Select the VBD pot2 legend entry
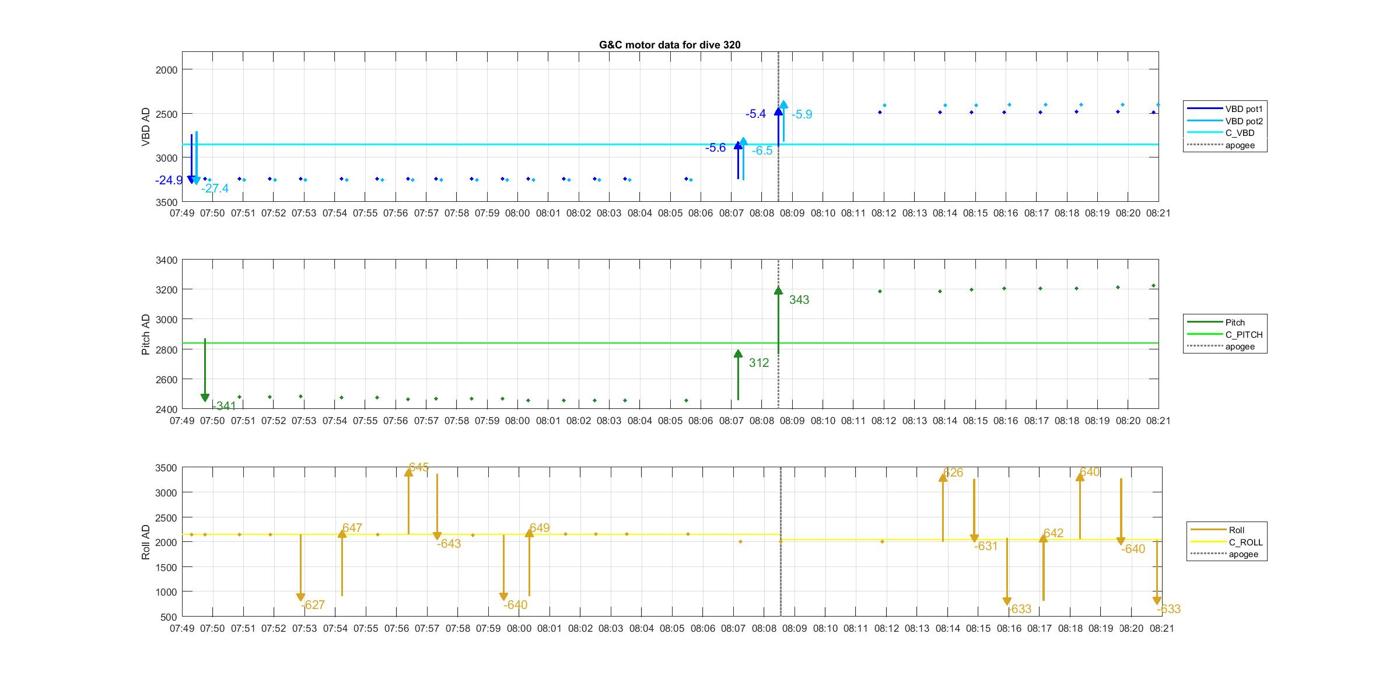 coord(1226,121)
